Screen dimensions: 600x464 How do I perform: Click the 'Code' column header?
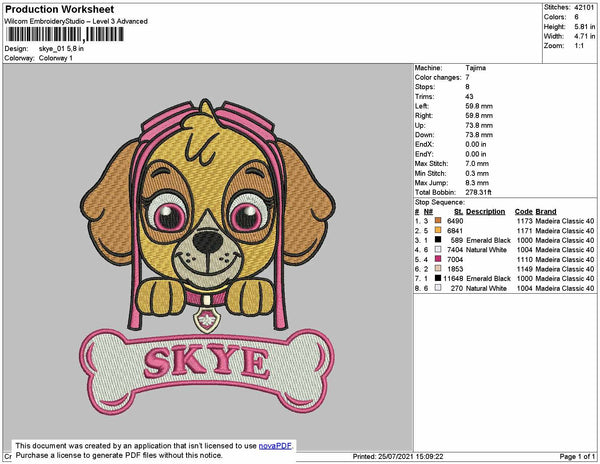(523, 212)
